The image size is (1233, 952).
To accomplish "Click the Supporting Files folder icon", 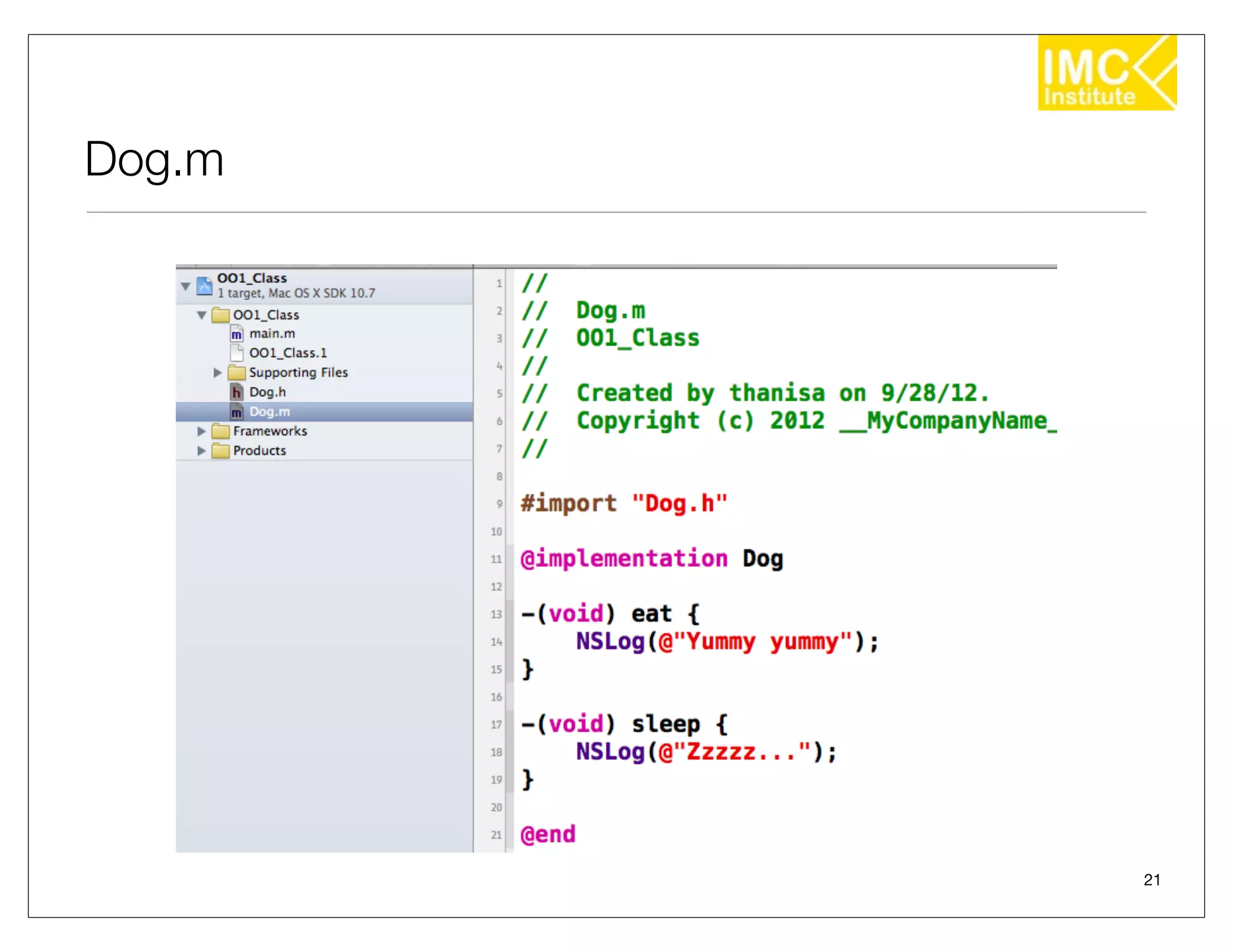I will pyautogui.click(x=237, y=373).
